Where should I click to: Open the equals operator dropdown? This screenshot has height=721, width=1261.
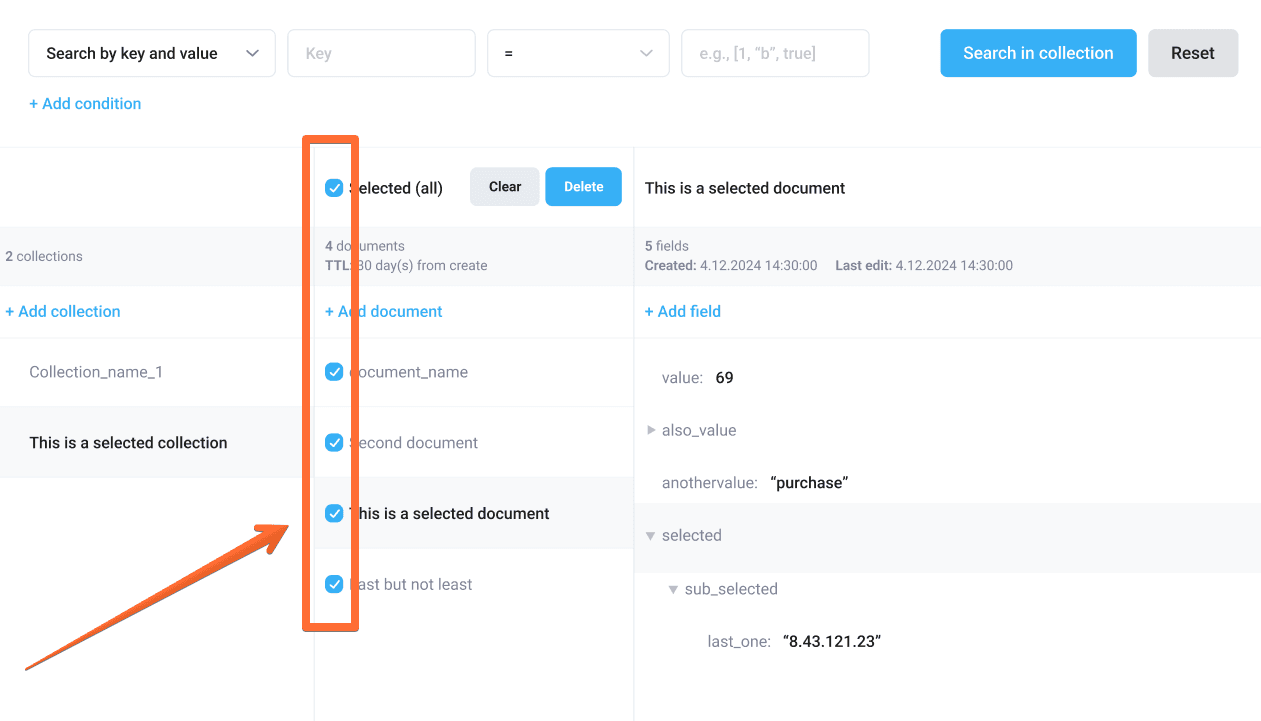[578, 54]
